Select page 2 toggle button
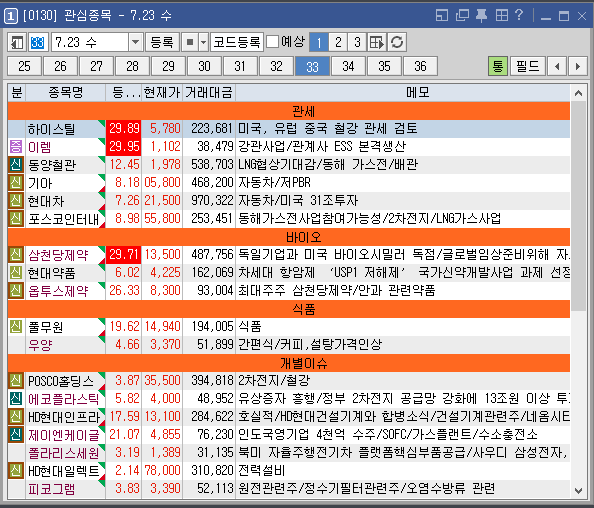594x508 pixels. click(x=338, y=42)
